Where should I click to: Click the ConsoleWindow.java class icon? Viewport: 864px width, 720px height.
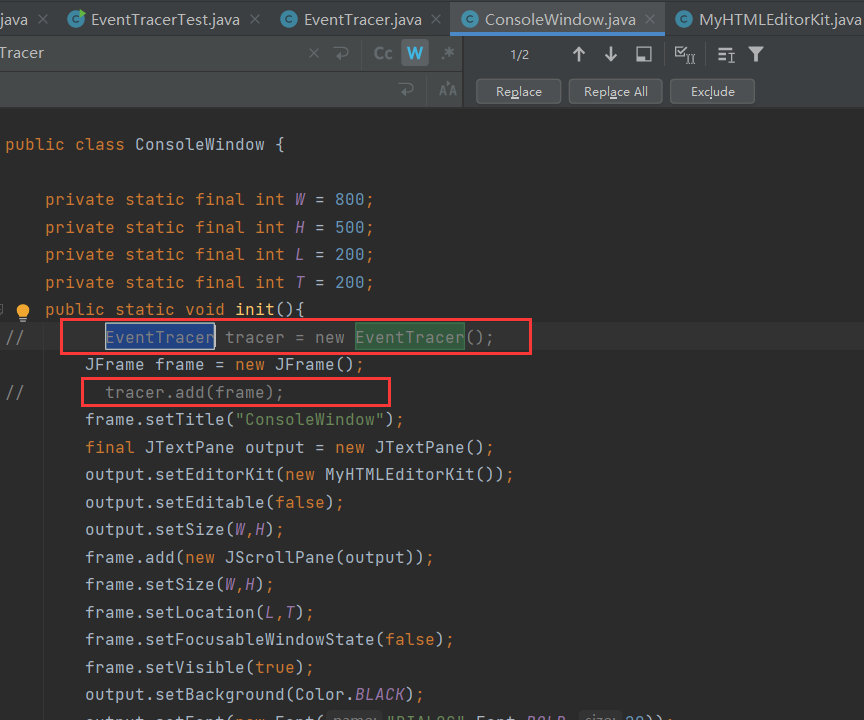470,20
